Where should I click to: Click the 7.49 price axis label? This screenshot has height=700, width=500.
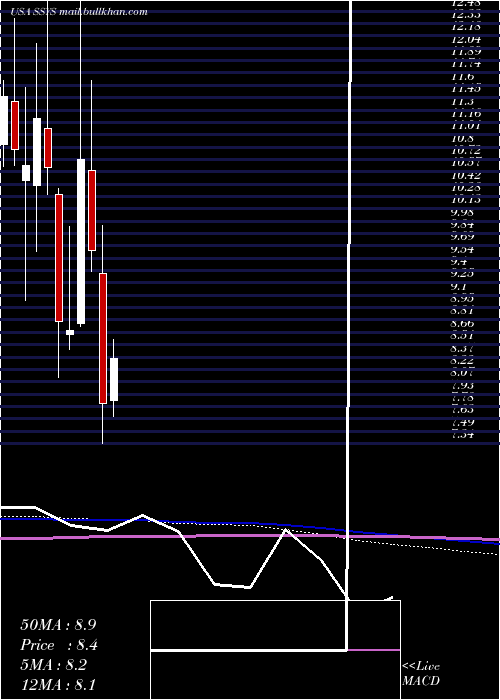pos(463,422)
